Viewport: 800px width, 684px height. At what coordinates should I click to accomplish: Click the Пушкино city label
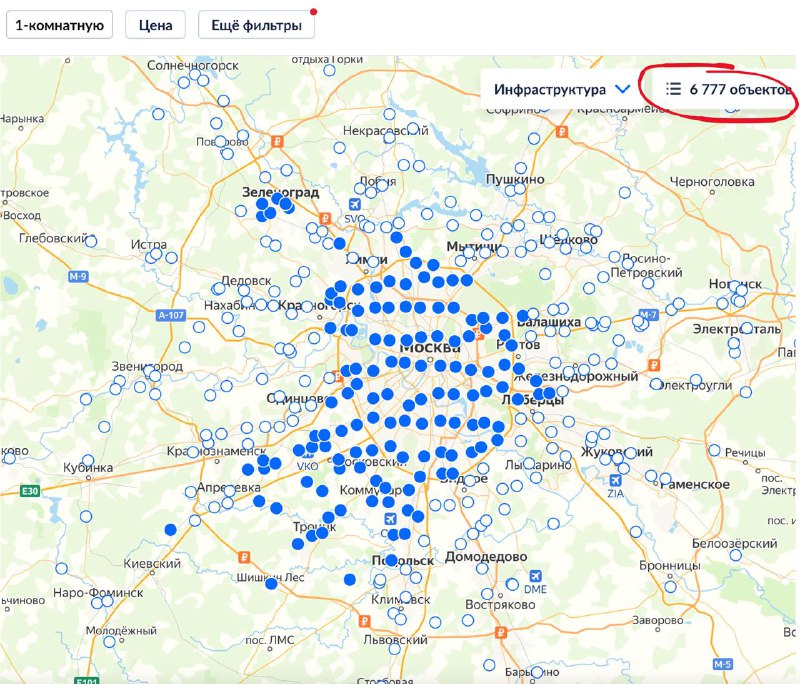pos(515,179)
